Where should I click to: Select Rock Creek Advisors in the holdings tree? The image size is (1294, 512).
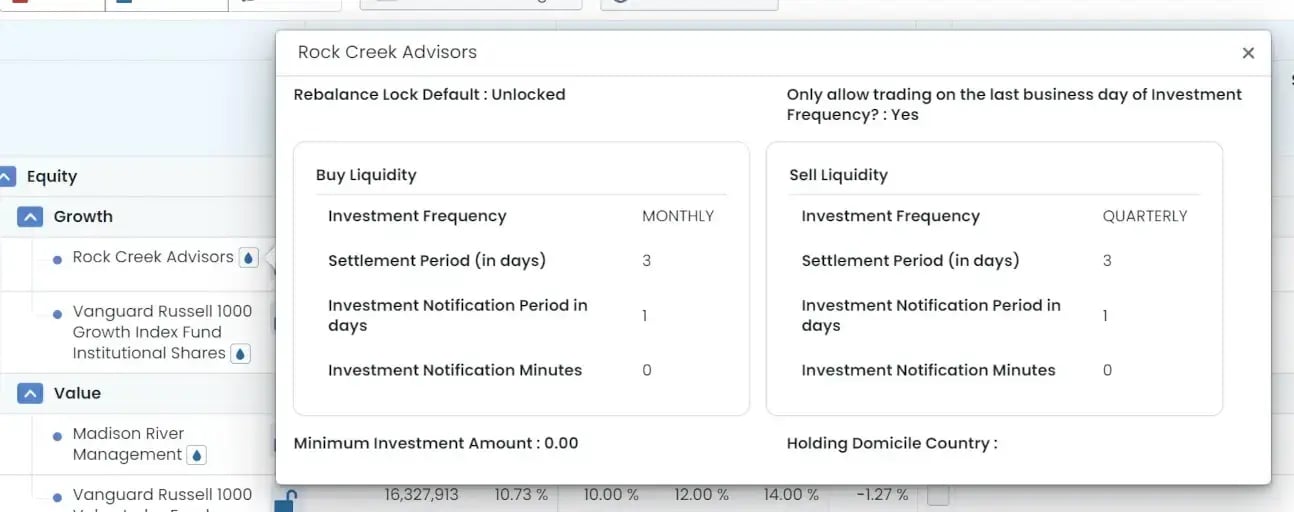coord(153,257)
